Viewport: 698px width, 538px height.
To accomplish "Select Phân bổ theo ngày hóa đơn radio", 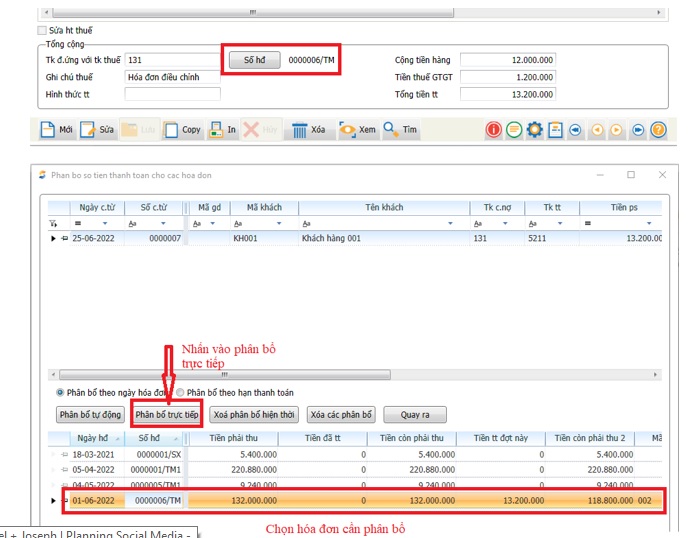I will pyautogui.click(x=61, y=393).
